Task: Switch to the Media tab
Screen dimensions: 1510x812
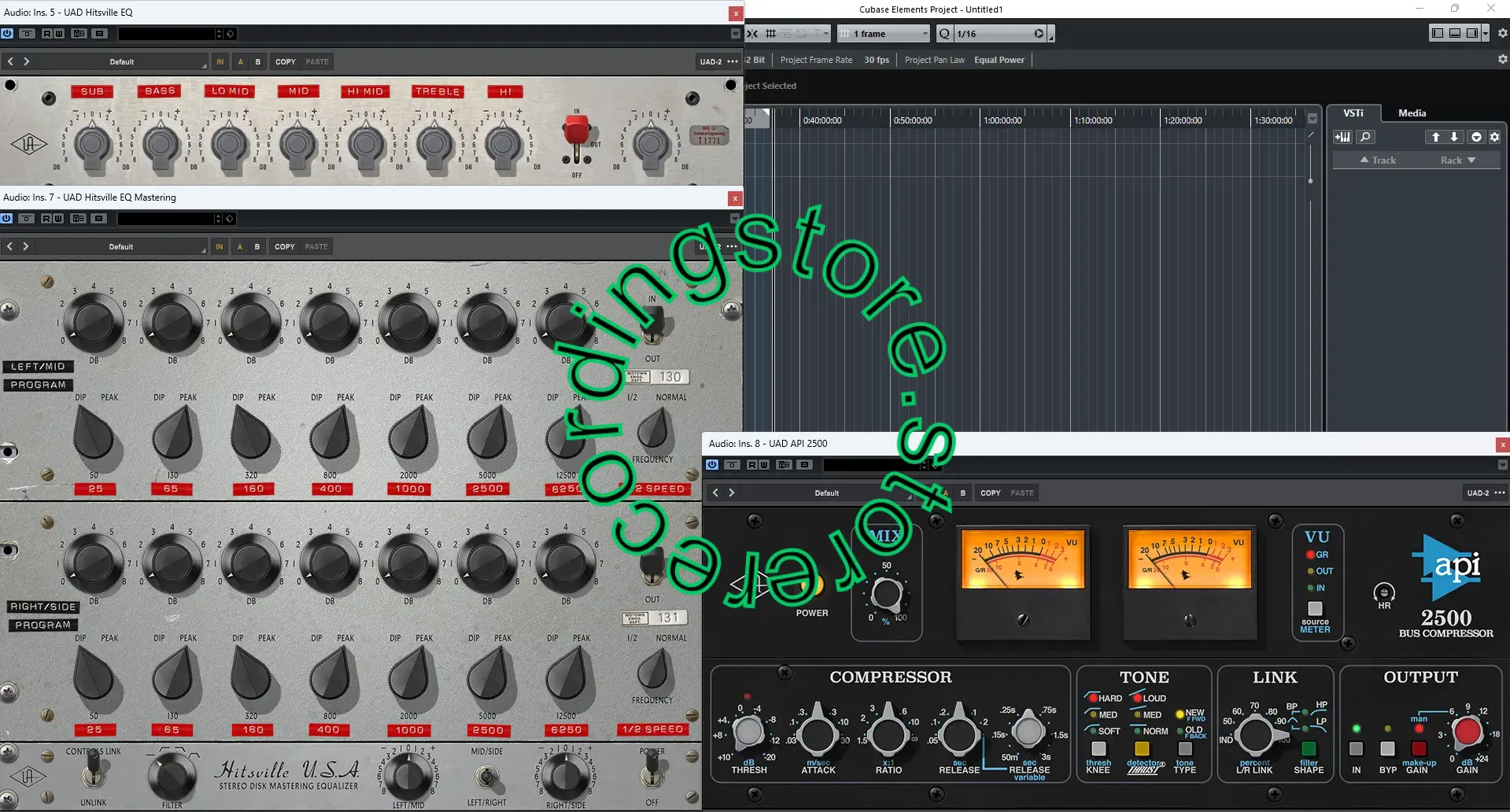Action: tap(1412, 113)
